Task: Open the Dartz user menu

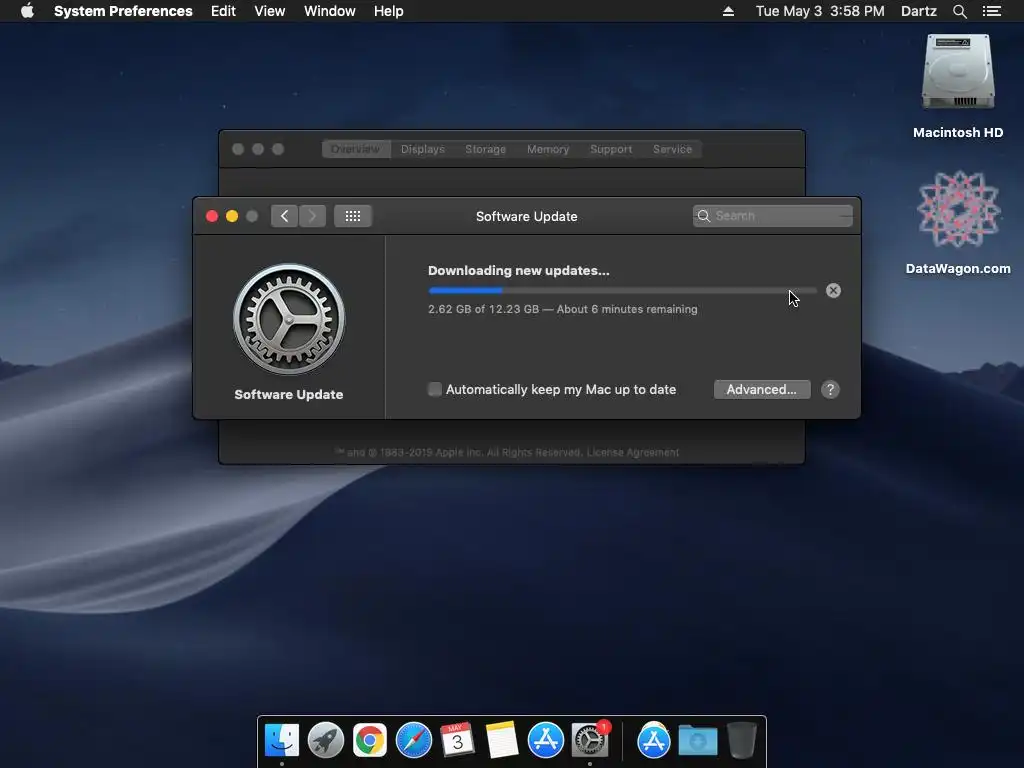Action: click(x=918, y=11)
